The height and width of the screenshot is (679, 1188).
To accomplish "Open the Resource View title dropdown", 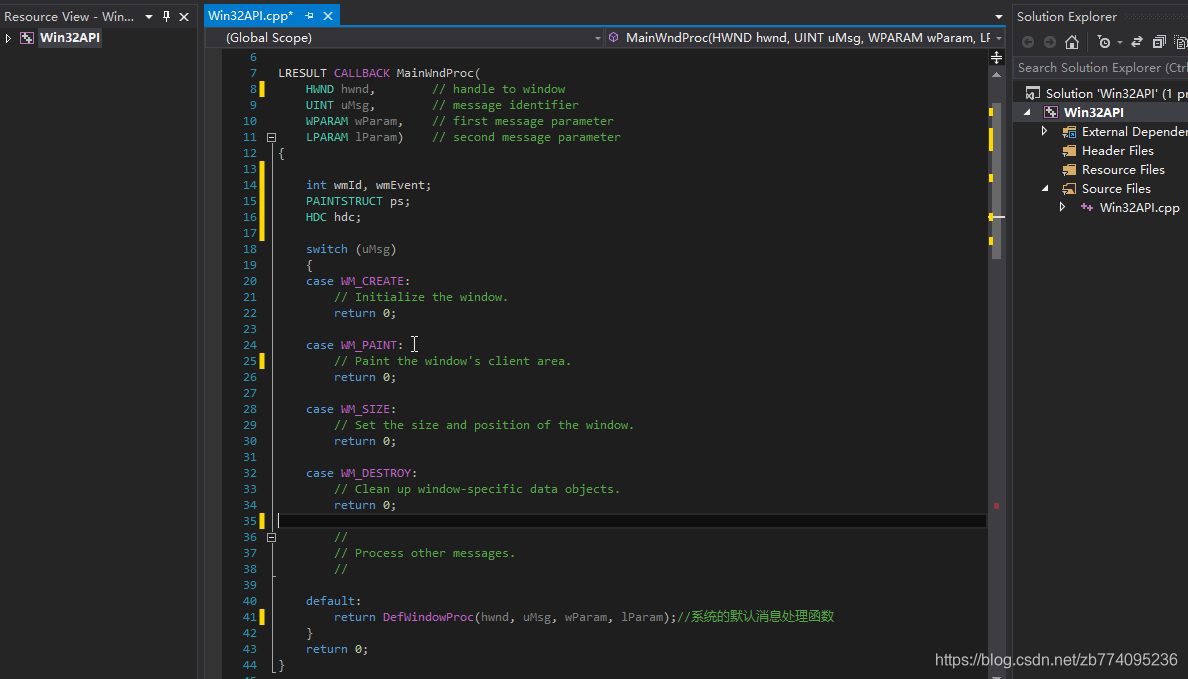I will point(148,15).
